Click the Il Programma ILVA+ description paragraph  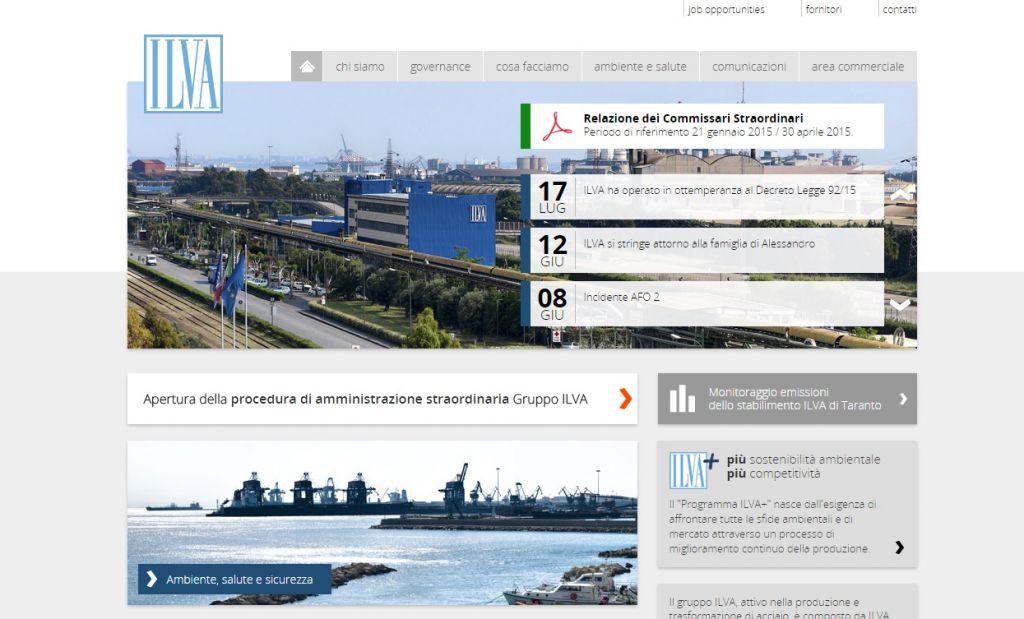[773, 526]
